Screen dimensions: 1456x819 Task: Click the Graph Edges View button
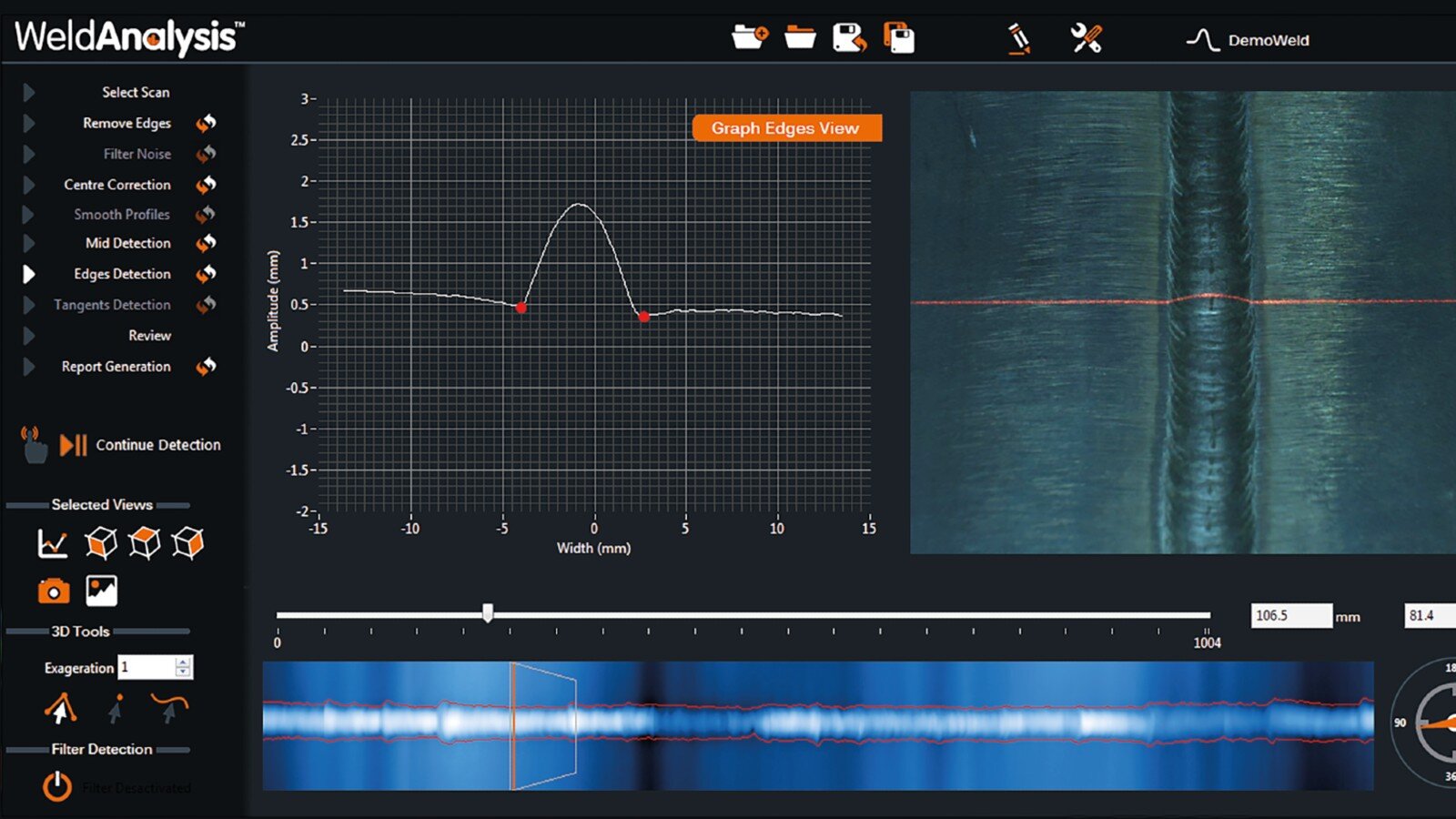tap(786, 128)
